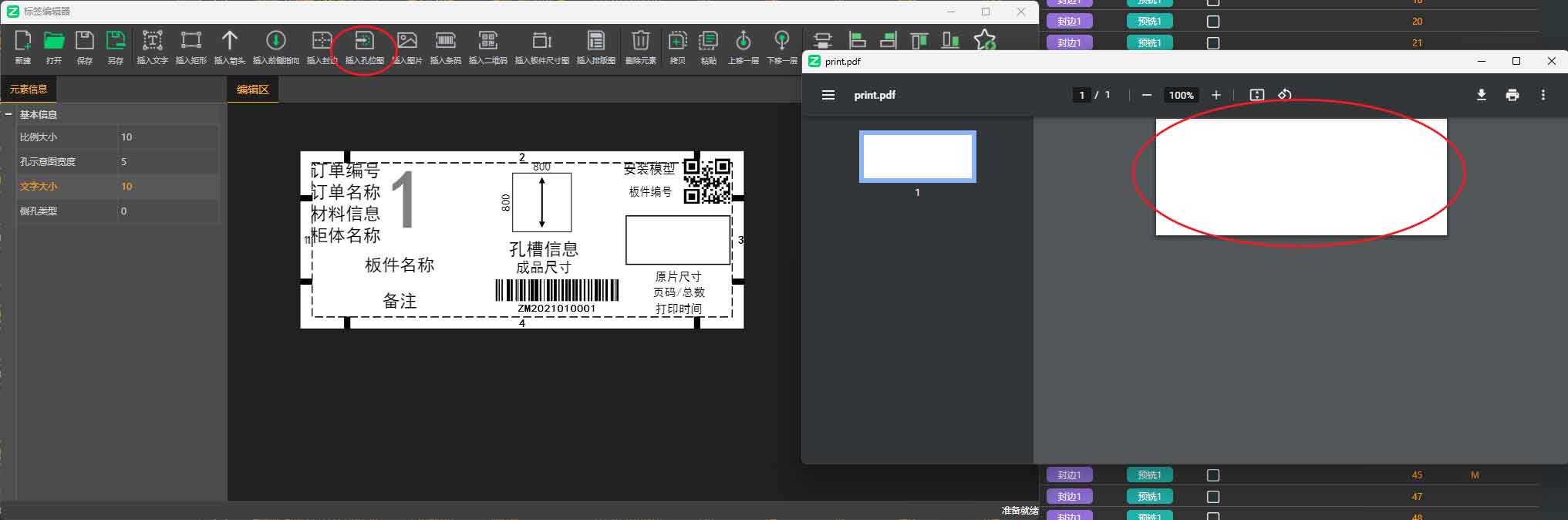The height and width of the screenshot is (520, 1568).
Task: Click the 封边1 tag in row 21
Action: coord(1069,43)
